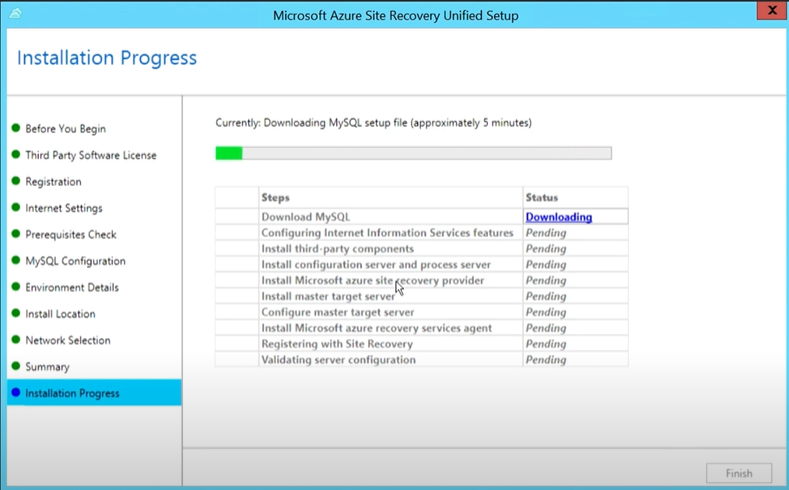Select Installation Progress in sidebar

[x=94, y=393]
